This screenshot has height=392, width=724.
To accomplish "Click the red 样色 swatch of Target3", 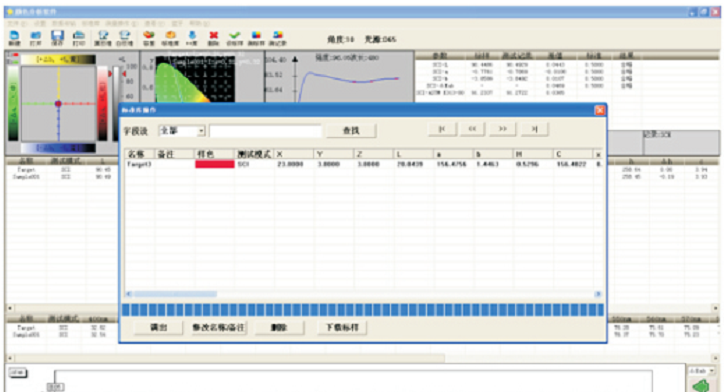I will [x=215, y=164].
